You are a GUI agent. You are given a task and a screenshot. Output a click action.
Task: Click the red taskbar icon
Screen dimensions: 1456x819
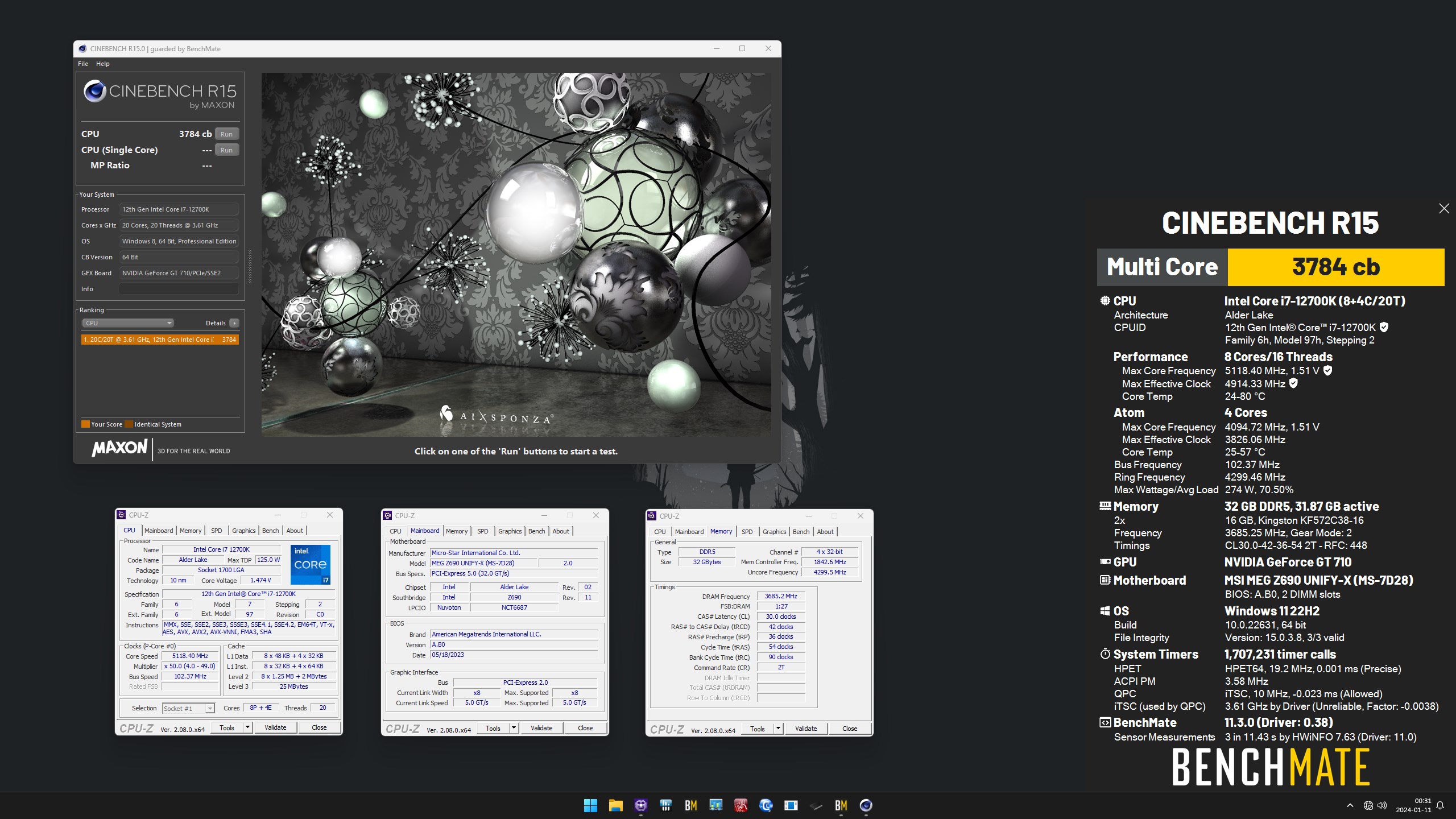741,805
